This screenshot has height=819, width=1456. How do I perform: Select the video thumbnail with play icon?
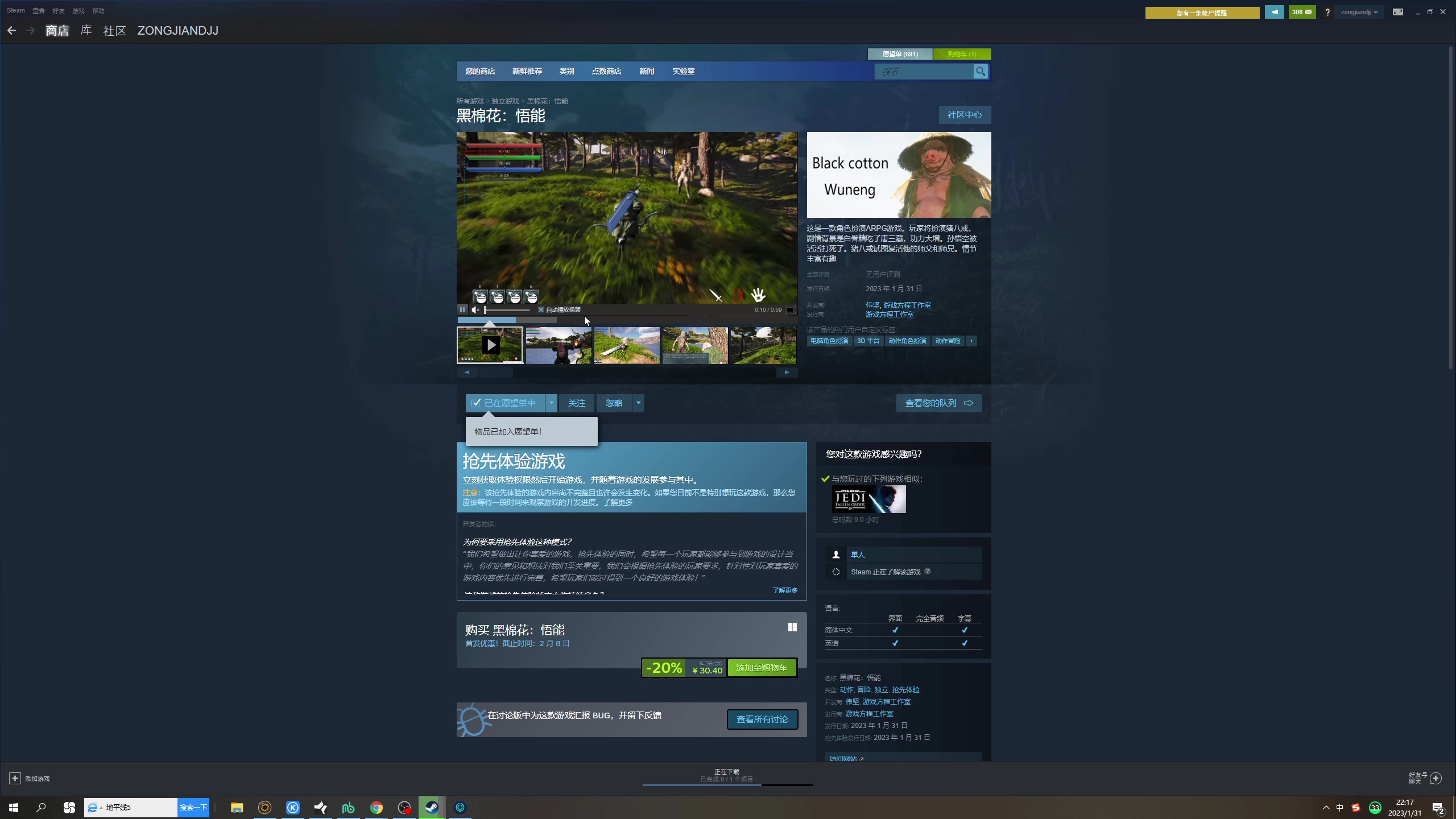(x=490, y=345)
